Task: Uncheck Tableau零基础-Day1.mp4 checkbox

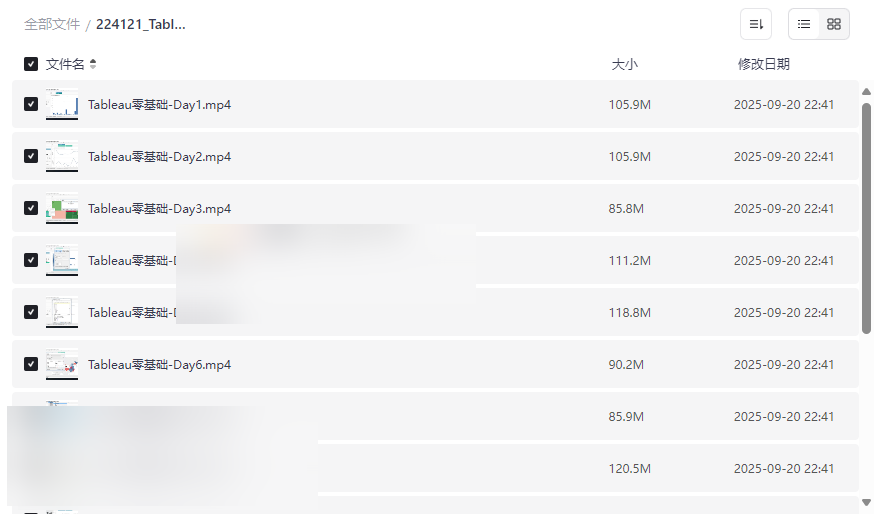Action: point(31,104)
